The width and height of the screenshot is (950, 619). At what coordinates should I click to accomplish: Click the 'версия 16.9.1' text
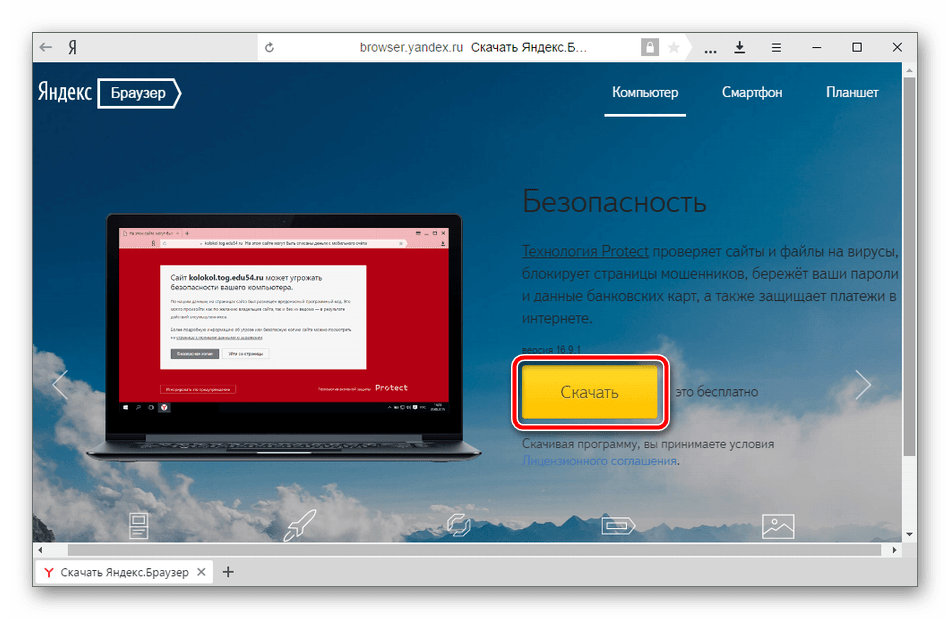551,349
